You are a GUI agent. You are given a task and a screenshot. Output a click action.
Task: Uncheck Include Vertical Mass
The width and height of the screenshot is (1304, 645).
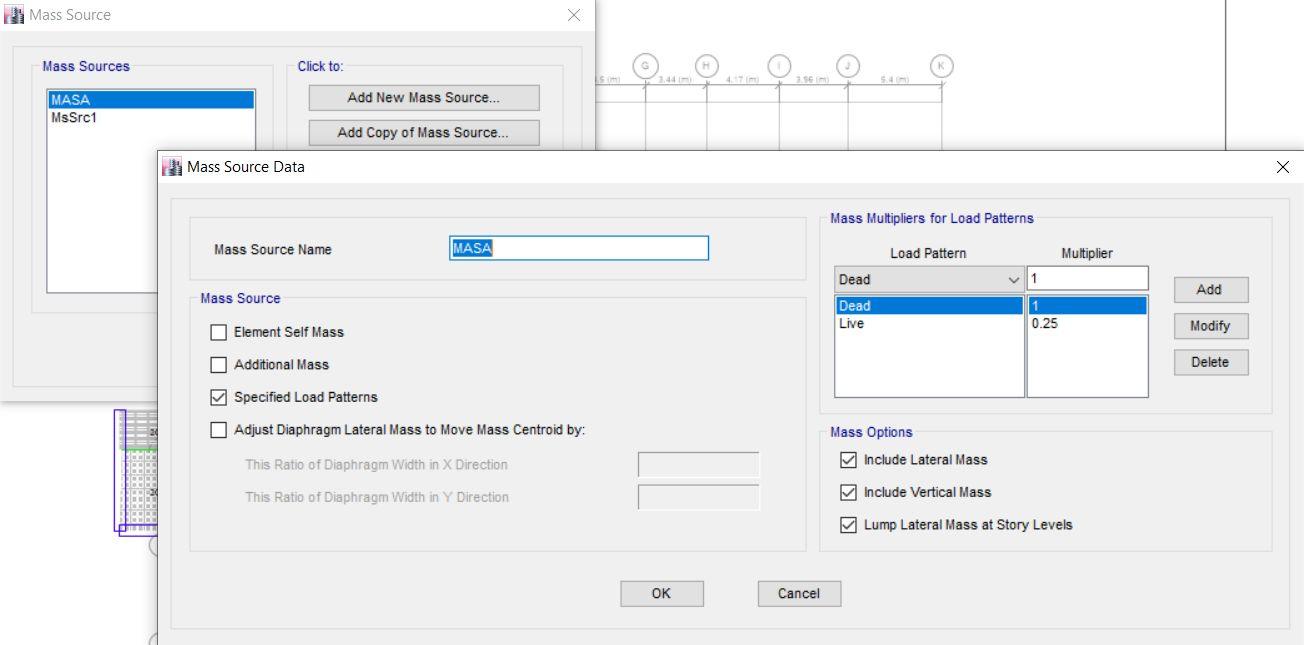pos(849,492)
